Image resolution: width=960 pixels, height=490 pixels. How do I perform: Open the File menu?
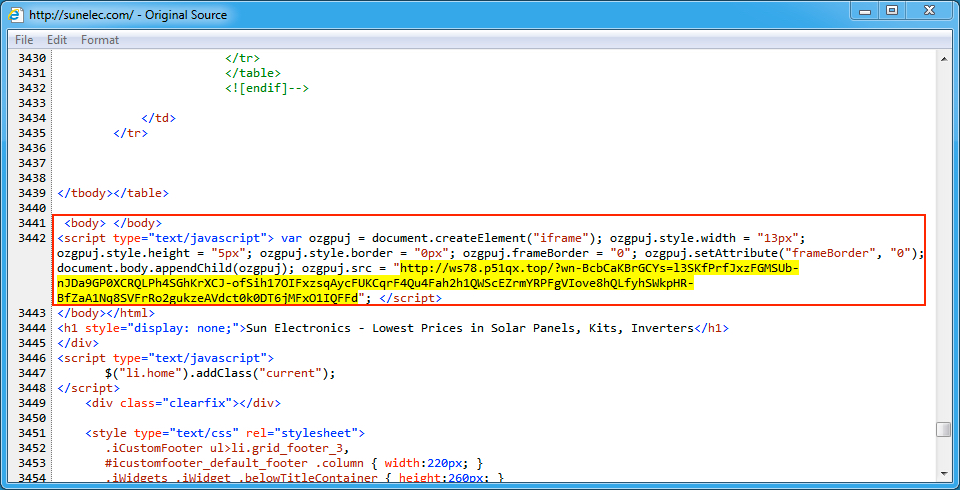24,40
